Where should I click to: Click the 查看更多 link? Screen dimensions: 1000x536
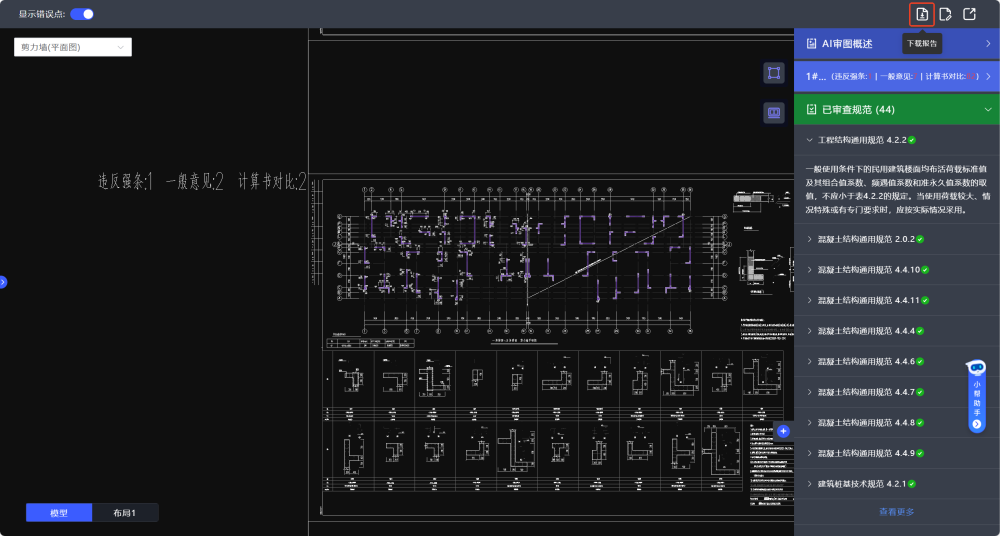click(896, 512)
